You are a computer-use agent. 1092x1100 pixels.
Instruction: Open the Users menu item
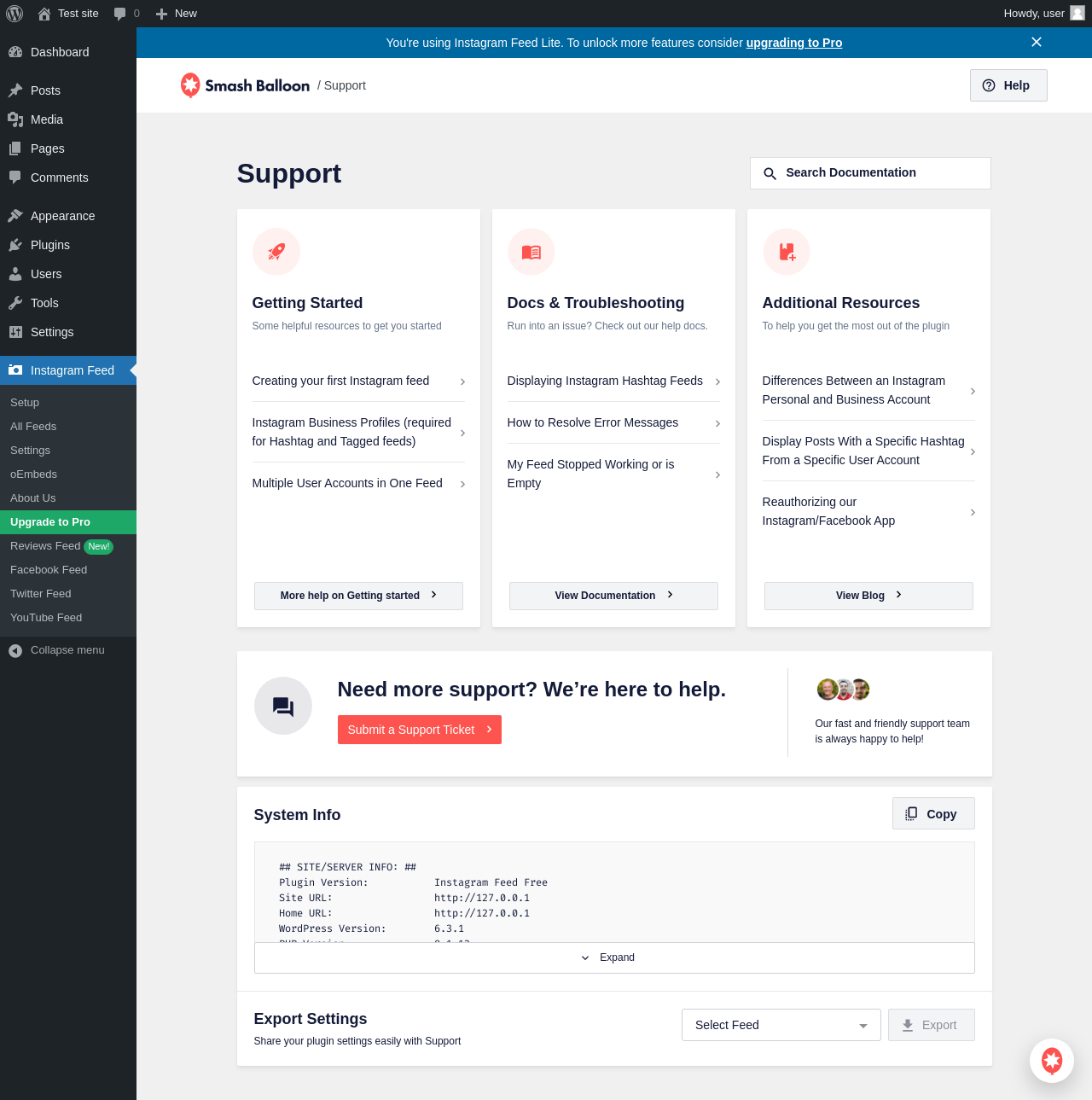[x=68, y=274]
